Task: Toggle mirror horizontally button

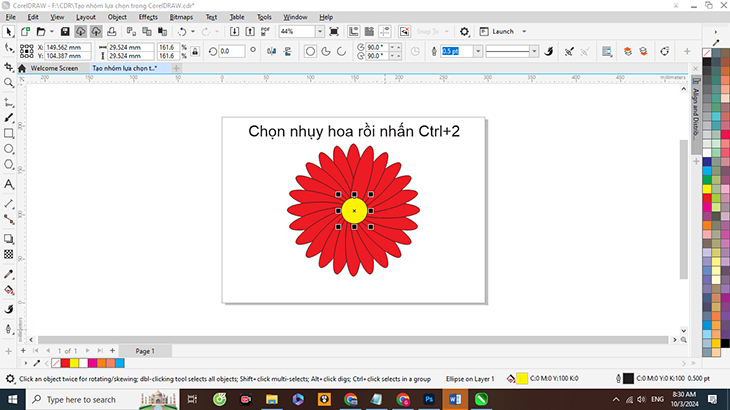Action: click(x=271, y=51)
